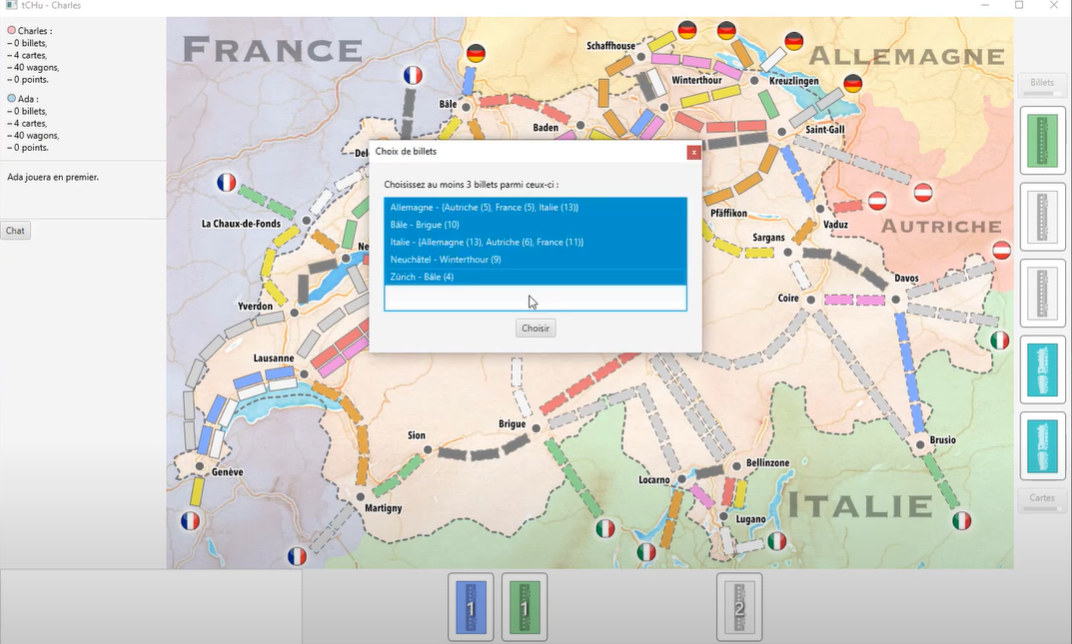The image size is (1072, 644).
Task: Click the yellow route below Genève
Action: (196, 491)
